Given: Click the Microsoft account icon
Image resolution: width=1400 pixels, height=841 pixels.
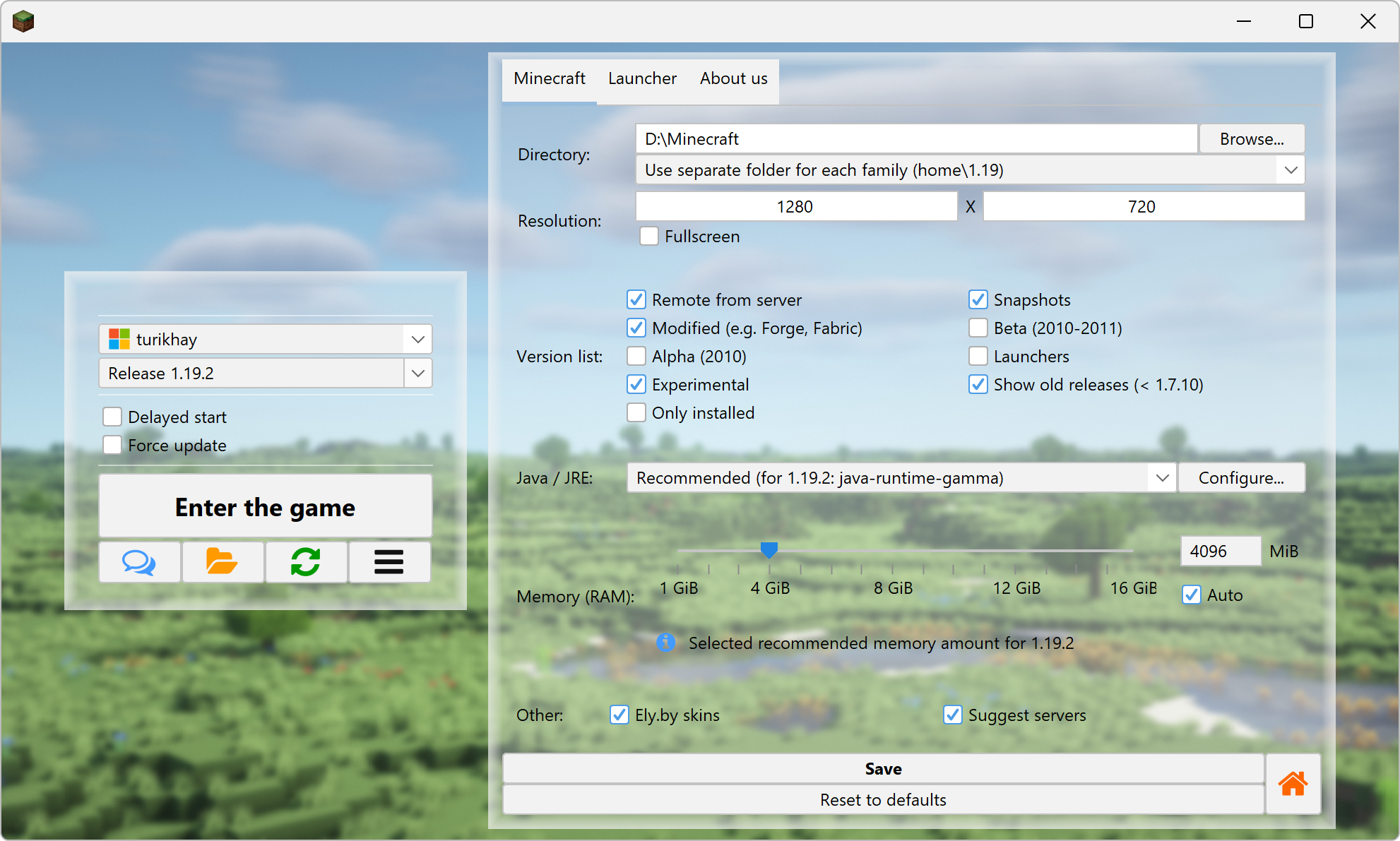Looking at the screenshot, I should pos(118,339).
